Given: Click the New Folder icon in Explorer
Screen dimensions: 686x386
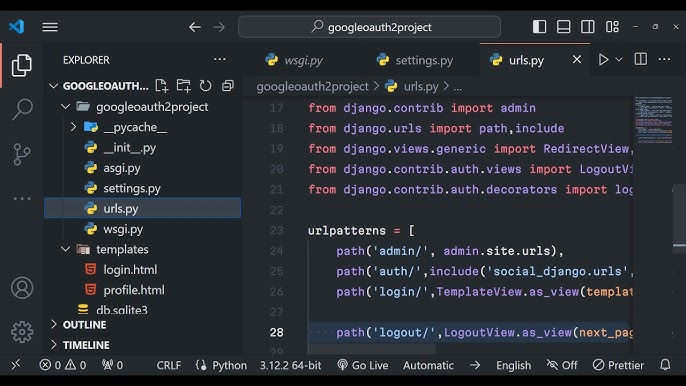Looking at the screenshot, I should 184,86.
